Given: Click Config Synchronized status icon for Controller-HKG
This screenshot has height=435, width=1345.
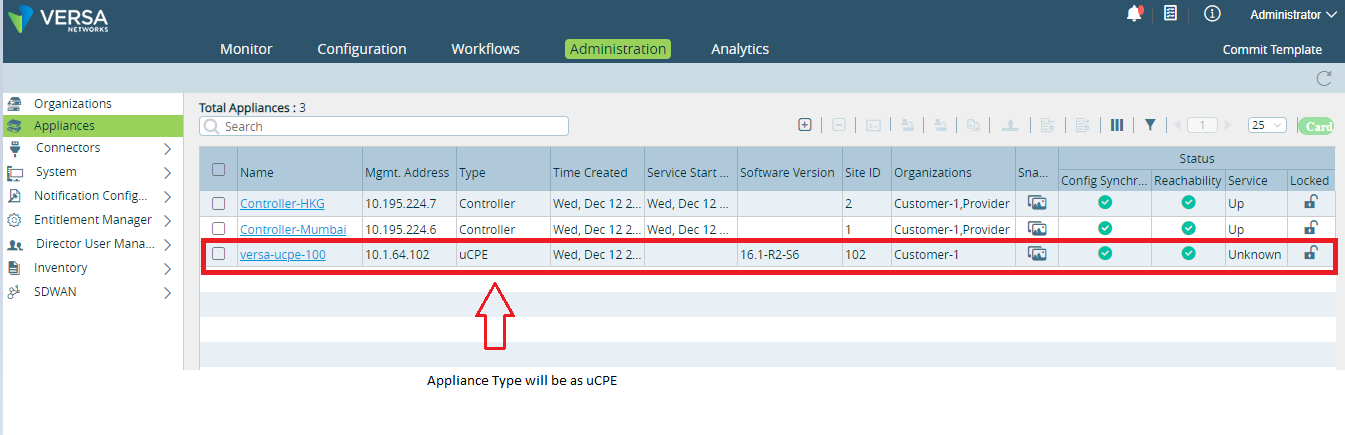Looking at the screenshot, I should [x=1105, y=202].
